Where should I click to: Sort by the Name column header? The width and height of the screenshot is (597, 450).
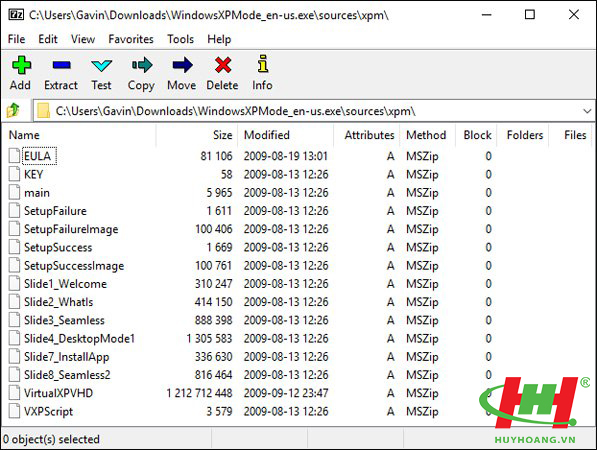coord(79,135)
